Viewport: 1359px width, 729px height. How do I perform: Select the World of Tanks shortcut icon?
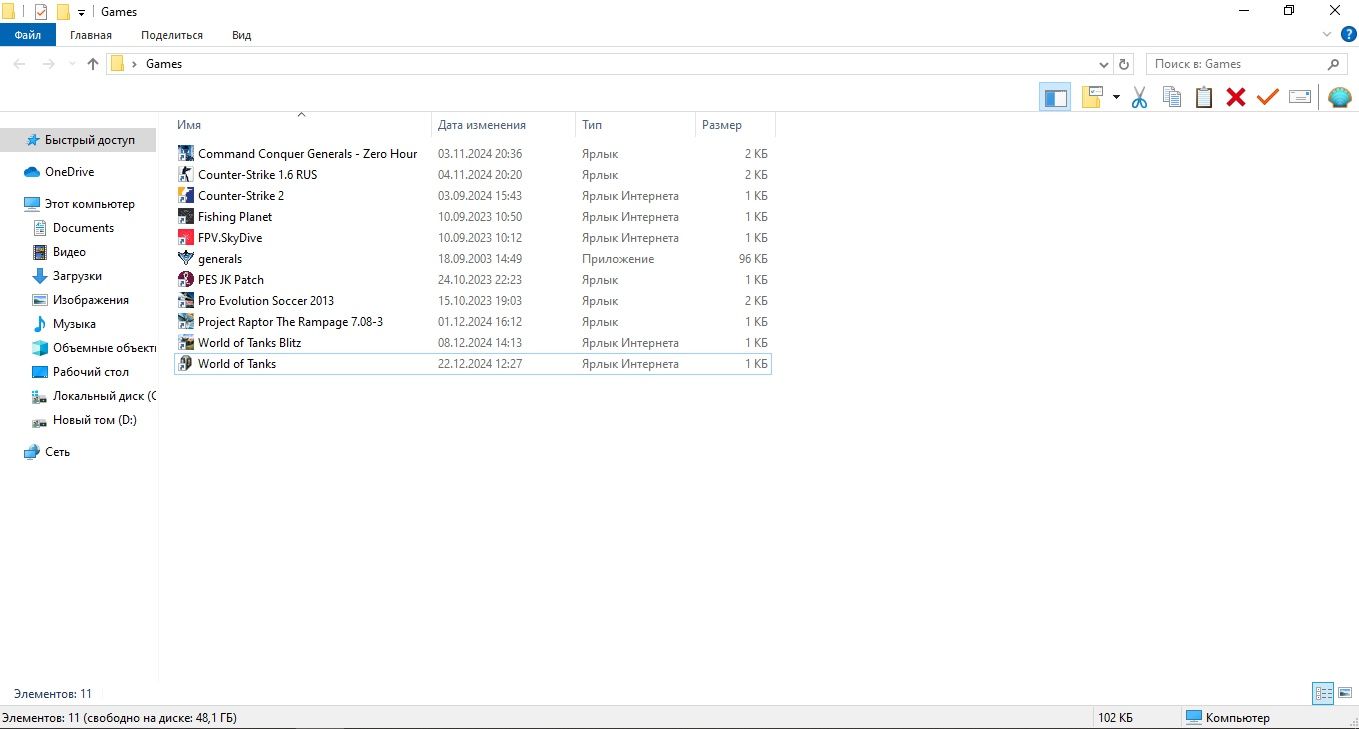[x=185, y=364]
